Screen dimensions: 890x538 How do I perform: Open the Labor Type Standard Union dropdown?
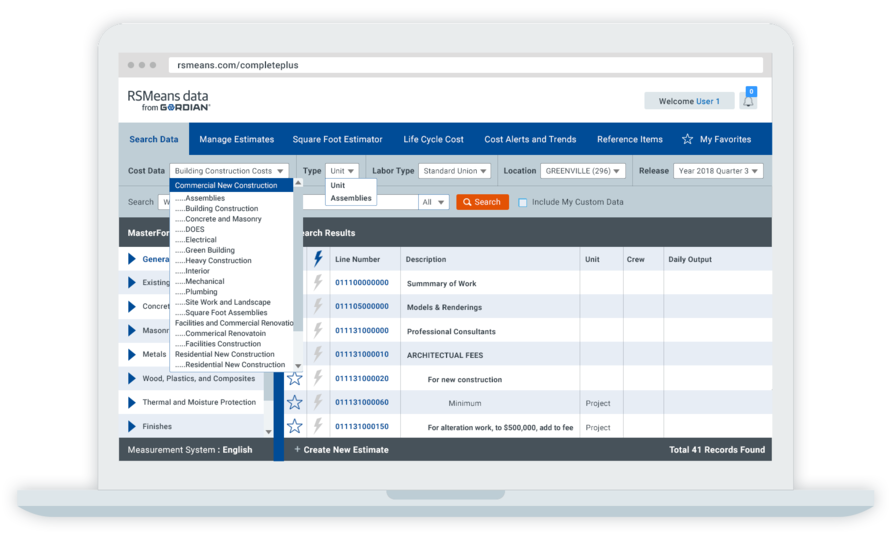coord(455,171)
